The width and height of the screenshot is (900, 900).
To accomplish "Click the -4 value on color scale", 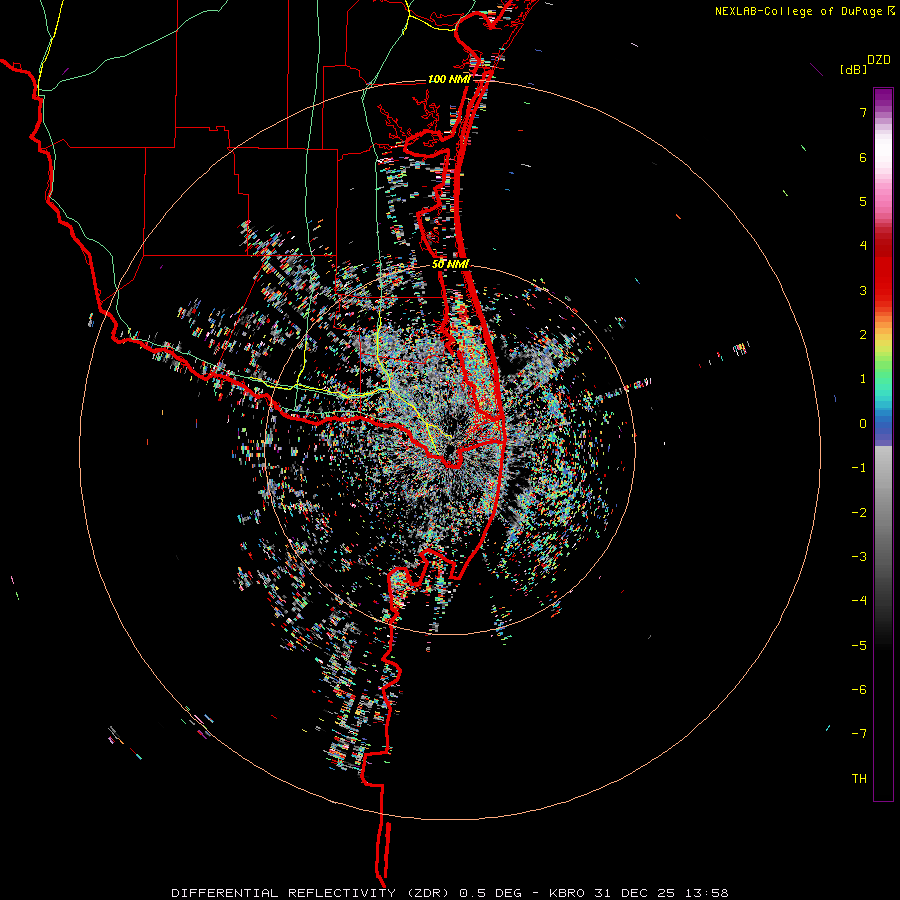I will click(859, 601).
